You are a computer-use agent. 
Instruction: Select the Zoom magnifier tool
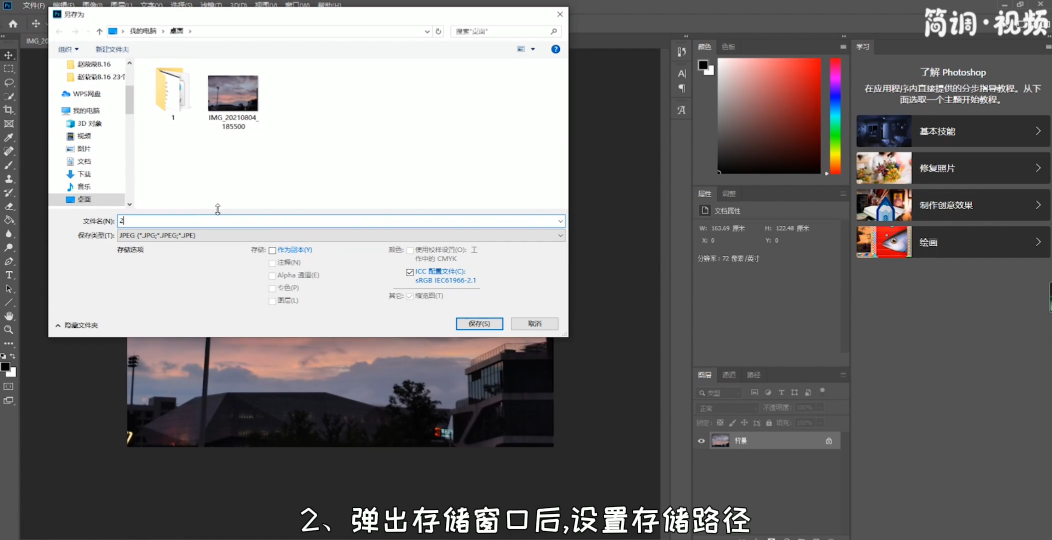point(9,329)
